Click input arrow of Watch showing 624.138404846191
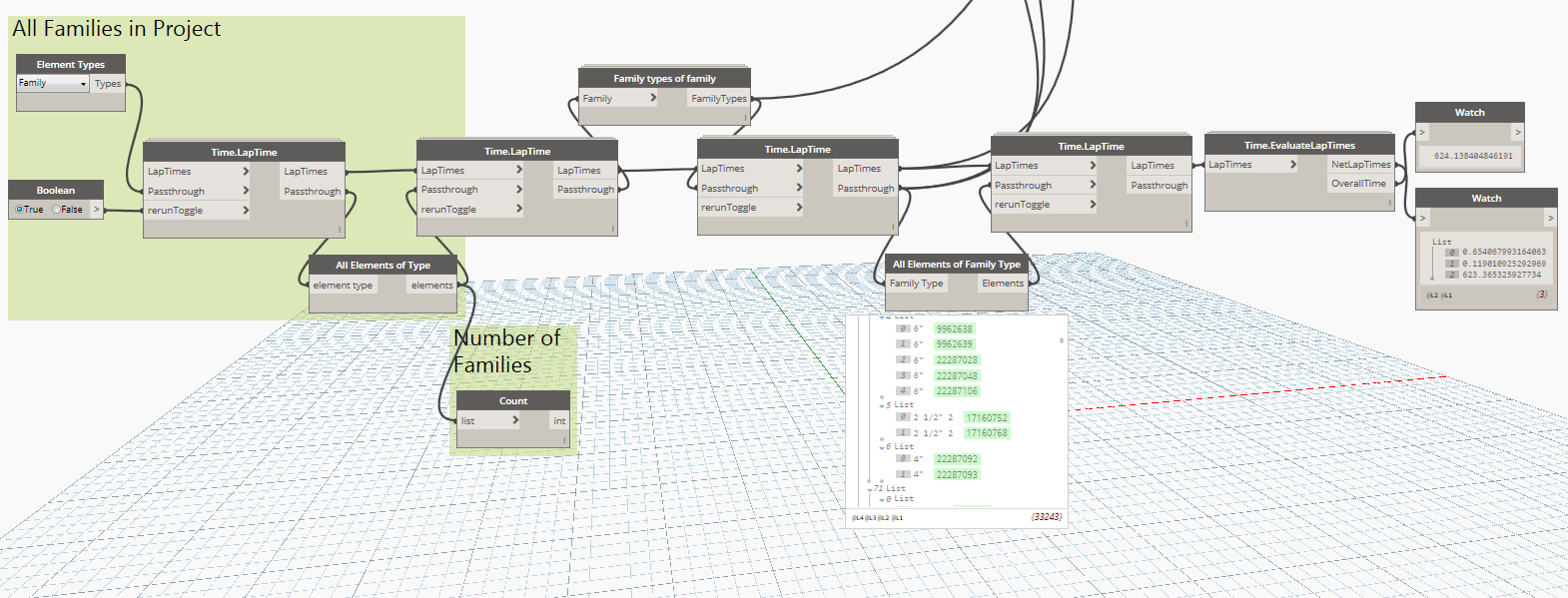1568x598 pixels. [x=1423, y=132]
